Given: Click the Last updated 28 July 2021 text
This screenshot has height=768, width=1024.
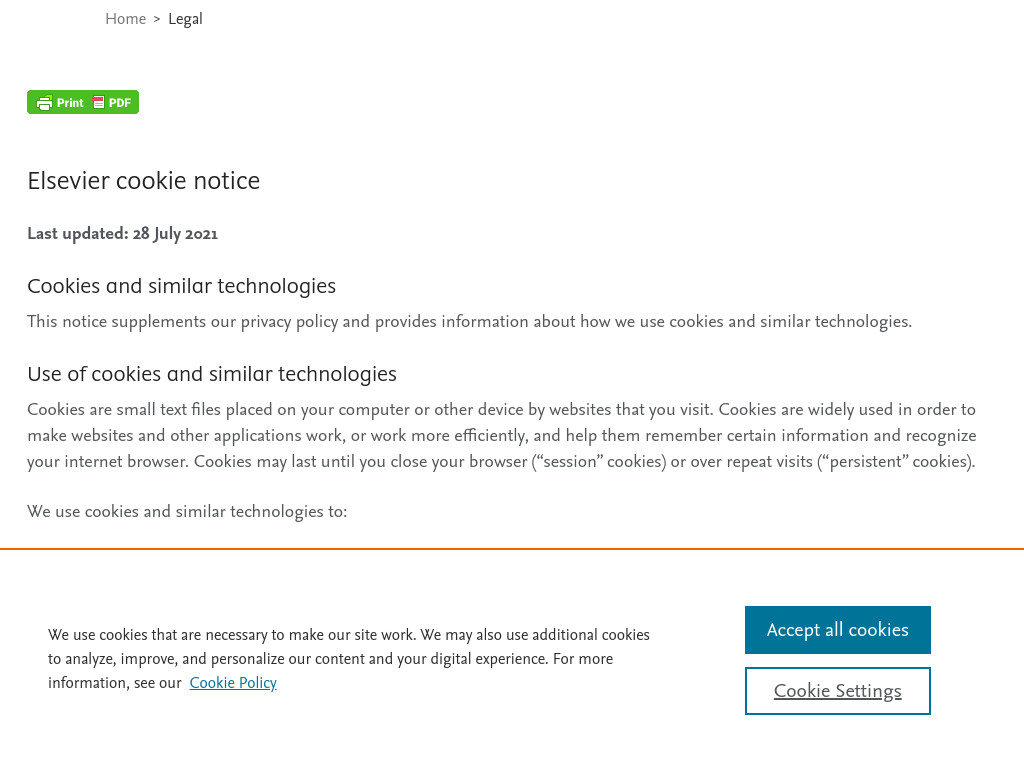Looking at the screenshot, I should click(x=123, y=233).
